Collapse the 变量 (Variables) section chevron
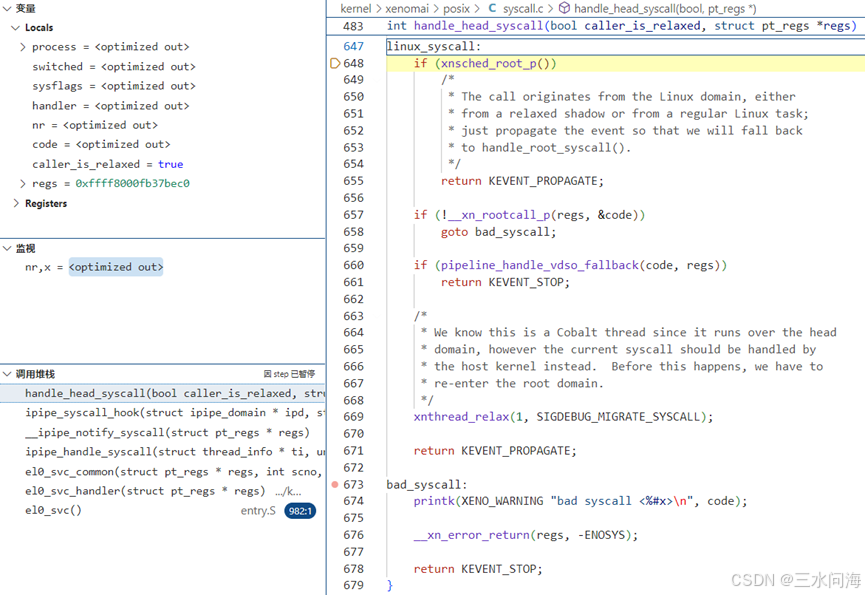This screenshot has width=865, height=595. pos(7,8)
